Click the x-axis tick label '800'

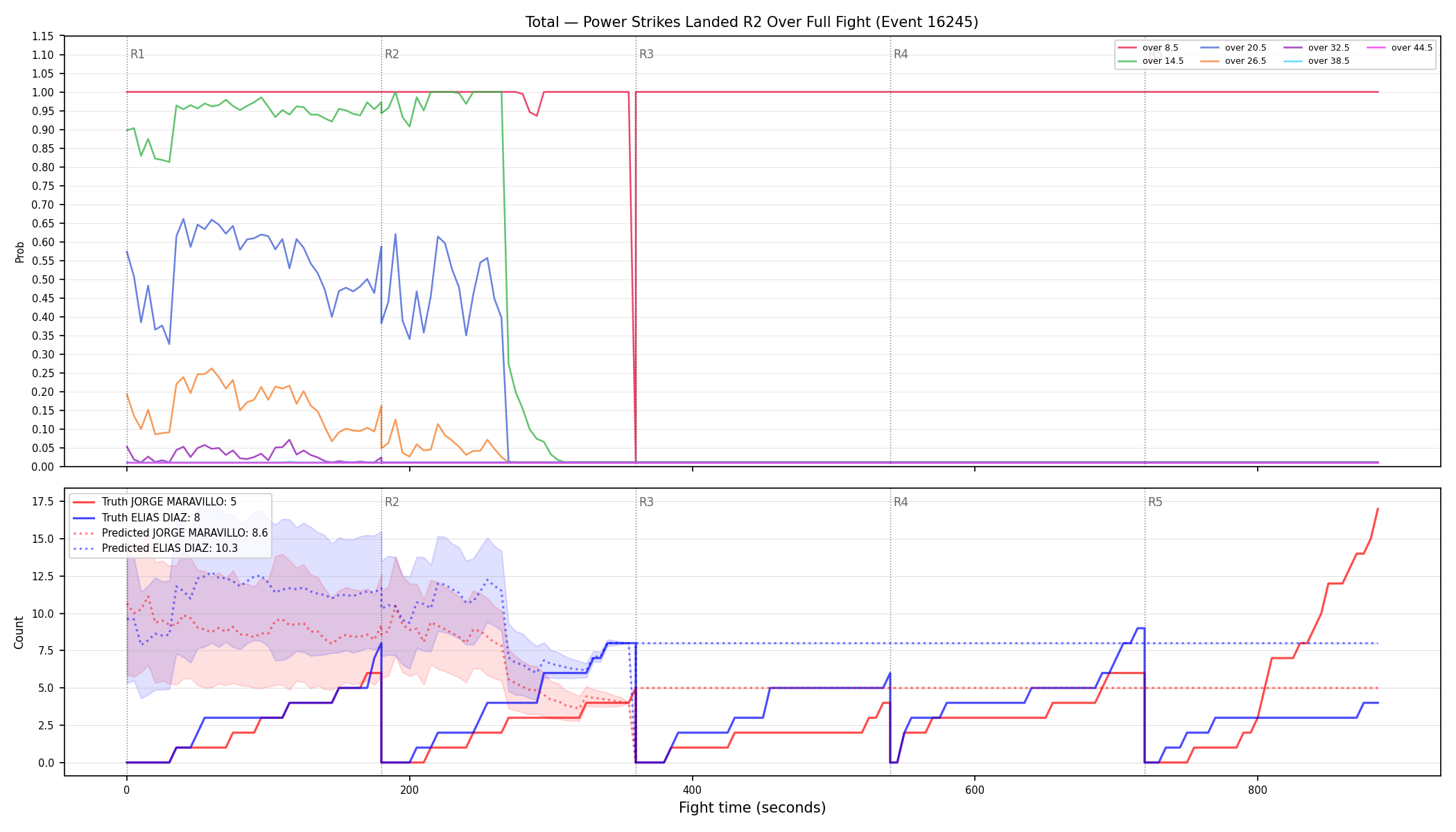coord(1258,790)
